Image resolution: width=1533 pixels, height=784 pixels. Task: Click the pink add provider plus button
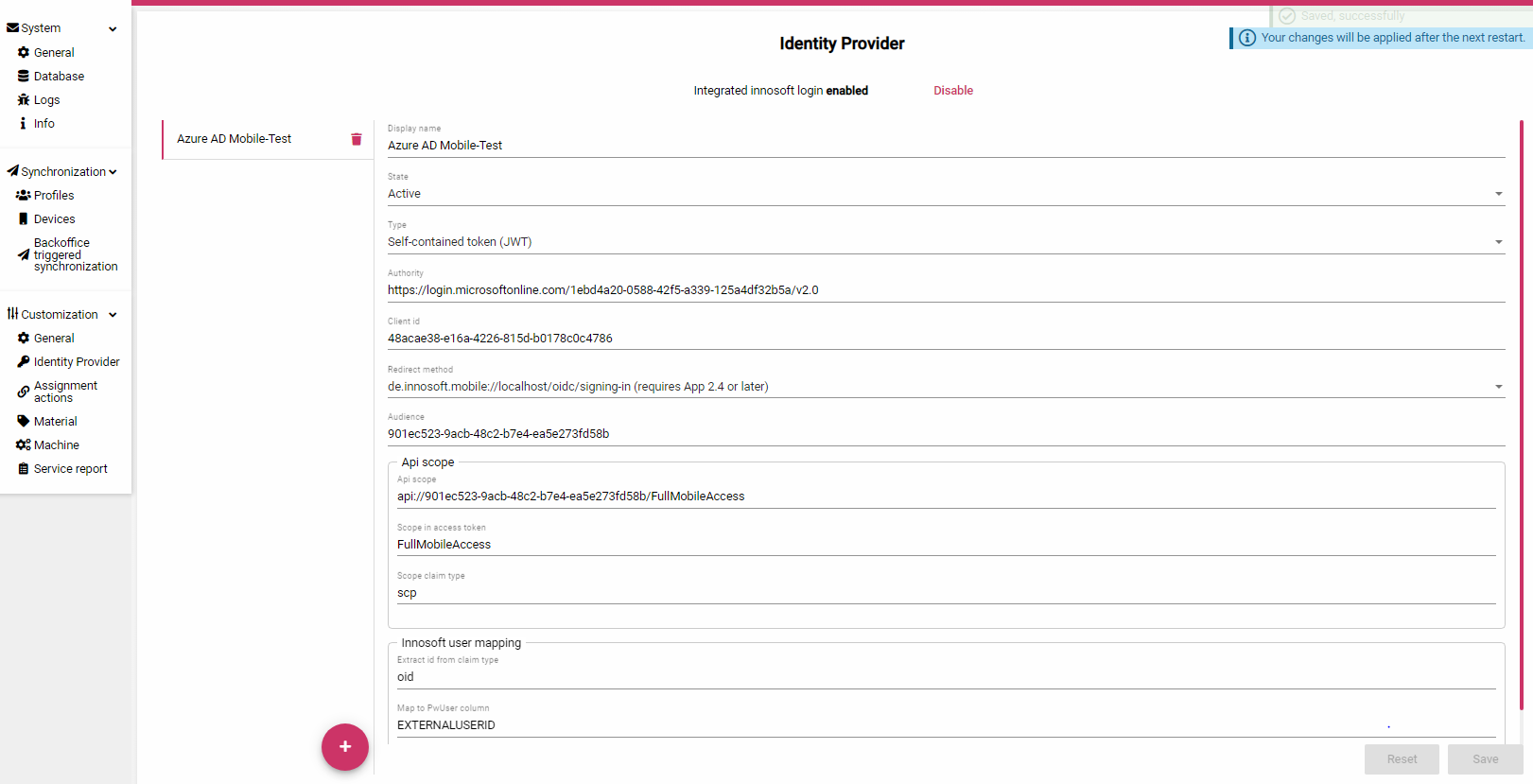tap(345, 747)
